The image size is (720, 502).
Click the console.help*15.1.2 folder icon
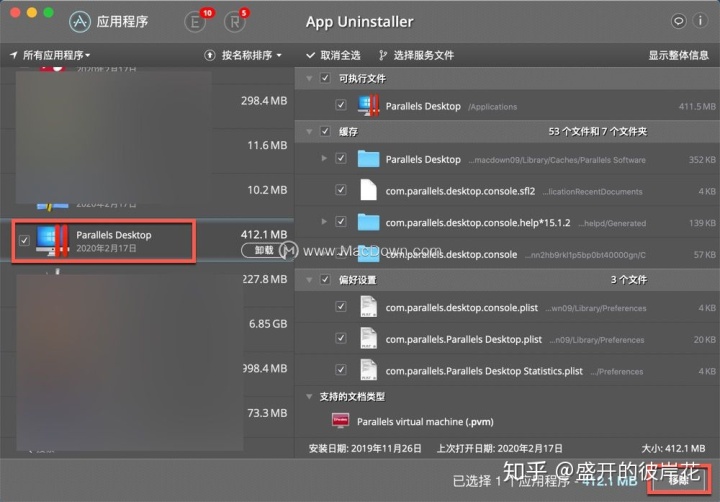pyautogui.click(x=368, y=222)
